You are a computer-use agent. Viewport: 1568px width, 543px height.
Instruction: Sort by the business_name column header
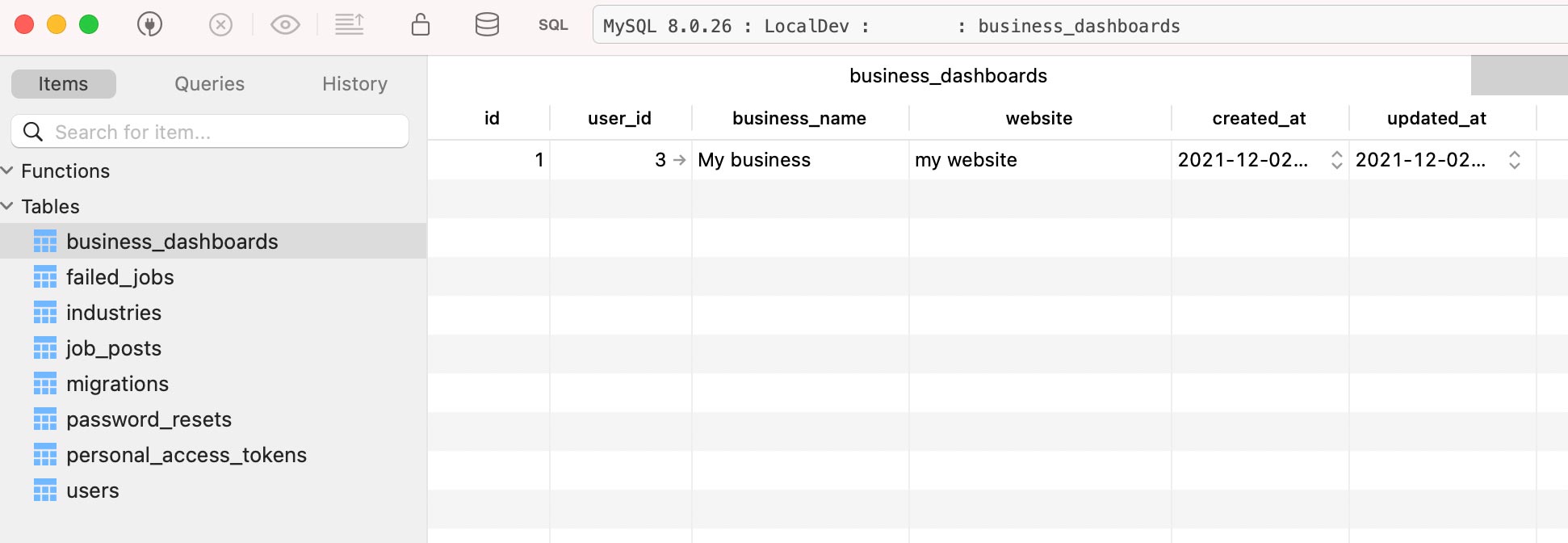coord(799,118)
